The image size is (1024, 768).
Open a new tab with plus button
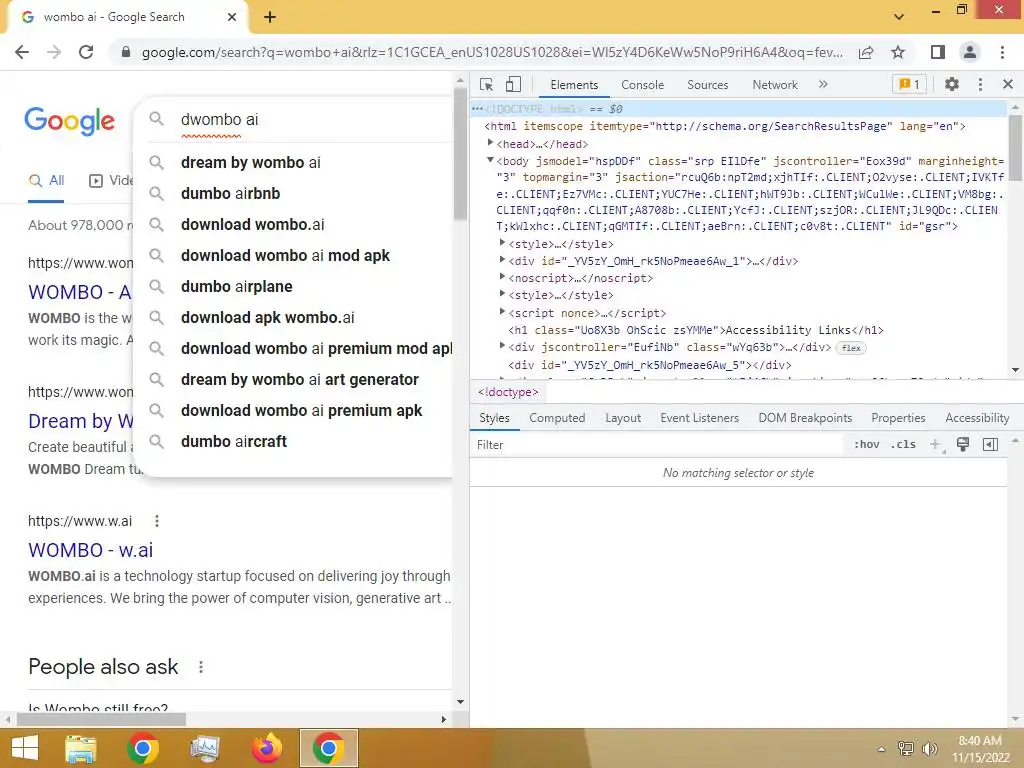[270, 17]
